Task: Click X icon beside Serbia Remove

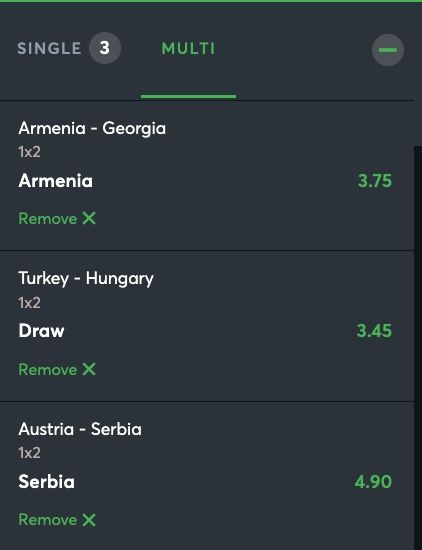Action: [89, 519]
